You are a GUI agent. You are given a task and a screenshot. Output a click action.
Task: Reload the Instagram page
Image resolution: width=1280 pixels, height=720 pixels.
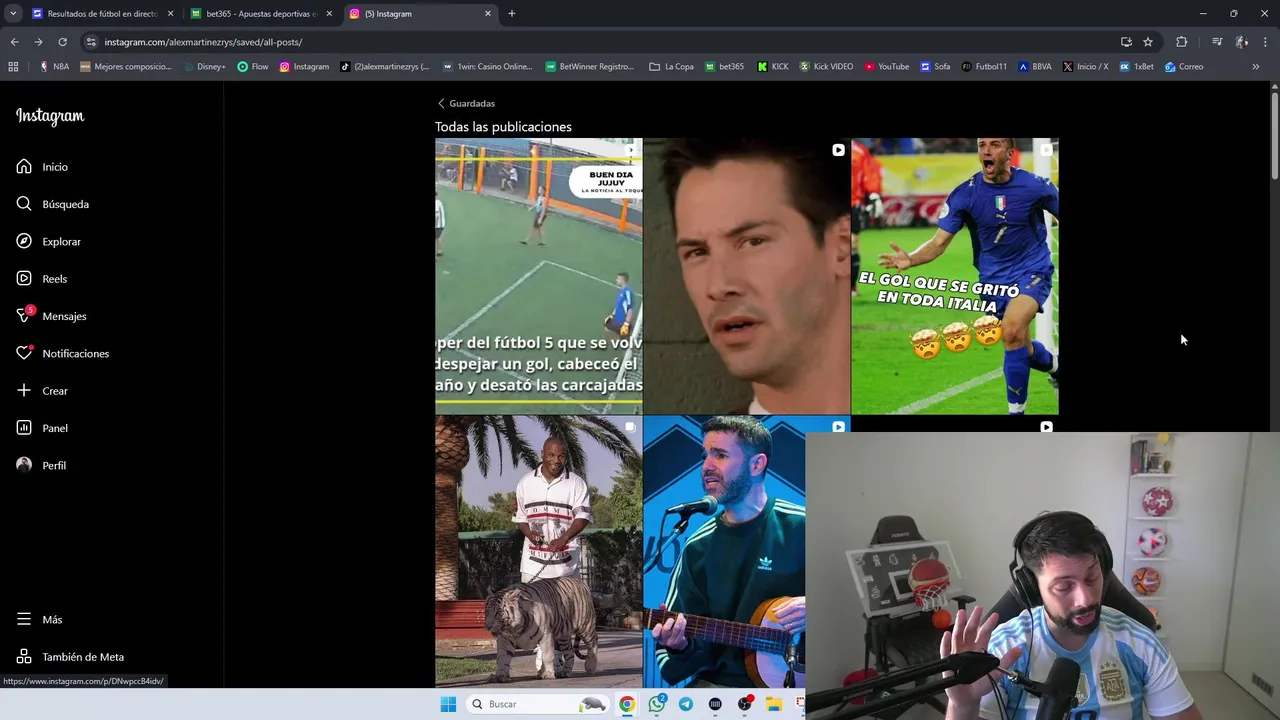(62, 42)
